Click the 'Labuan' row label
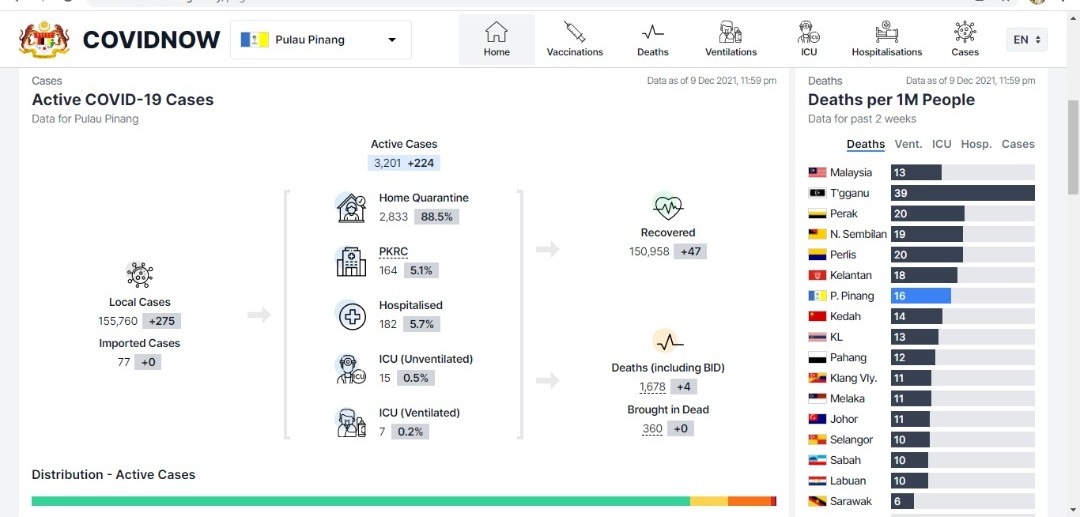Image resolution: width=1080 pixels, height=517 pixels. [848, 481]
